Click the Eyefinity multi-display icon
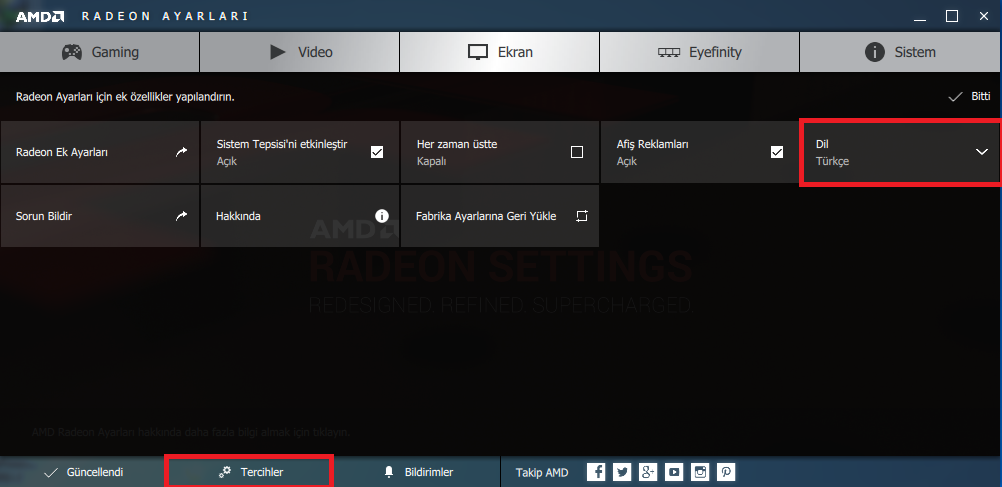This screenshot has height=487, width=1002. pyautogui.click(x=669, y=52)
